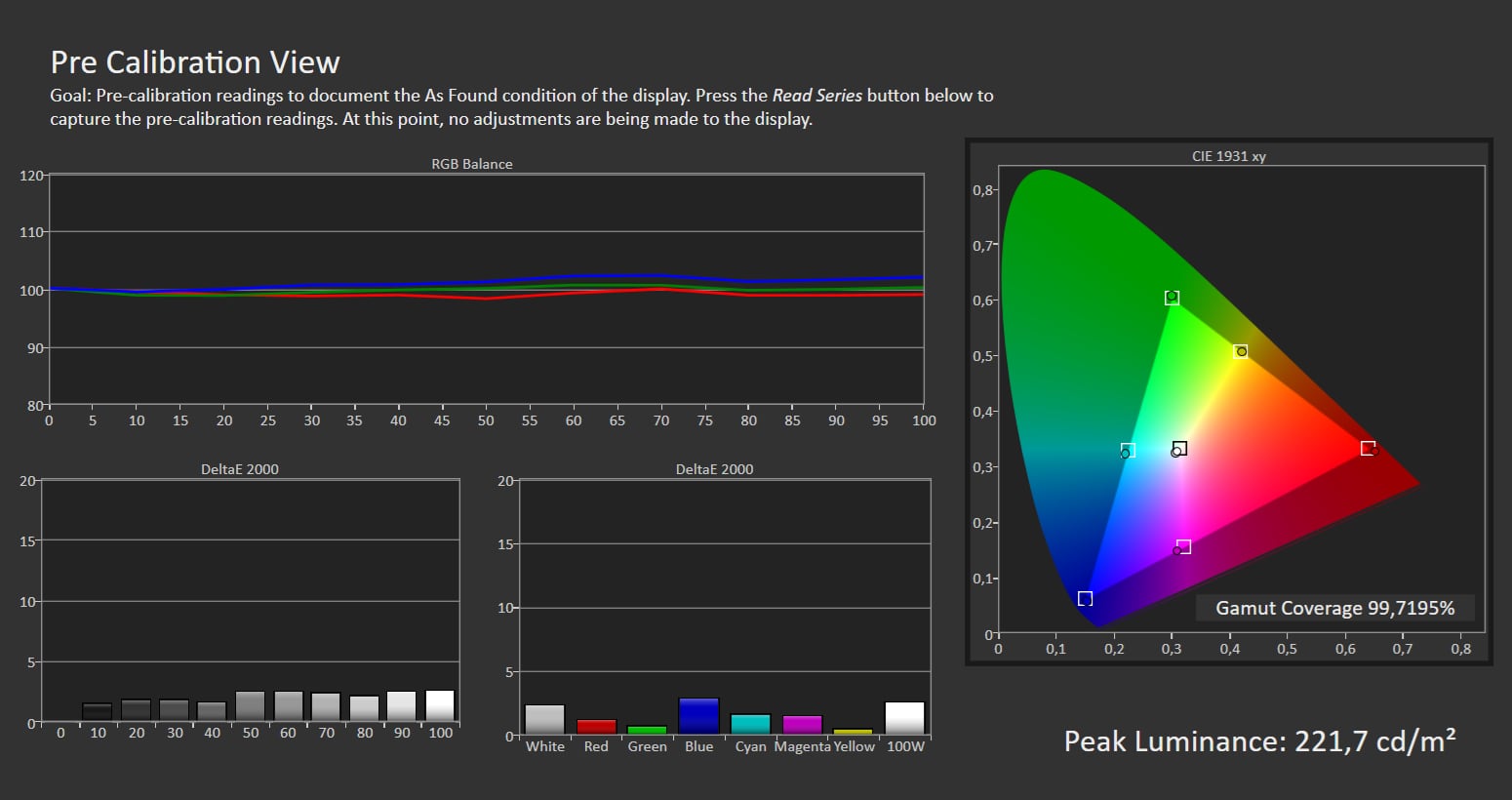
Task: Click the Gamut Coverage 99,7195% label
Action: [1334, 608]
